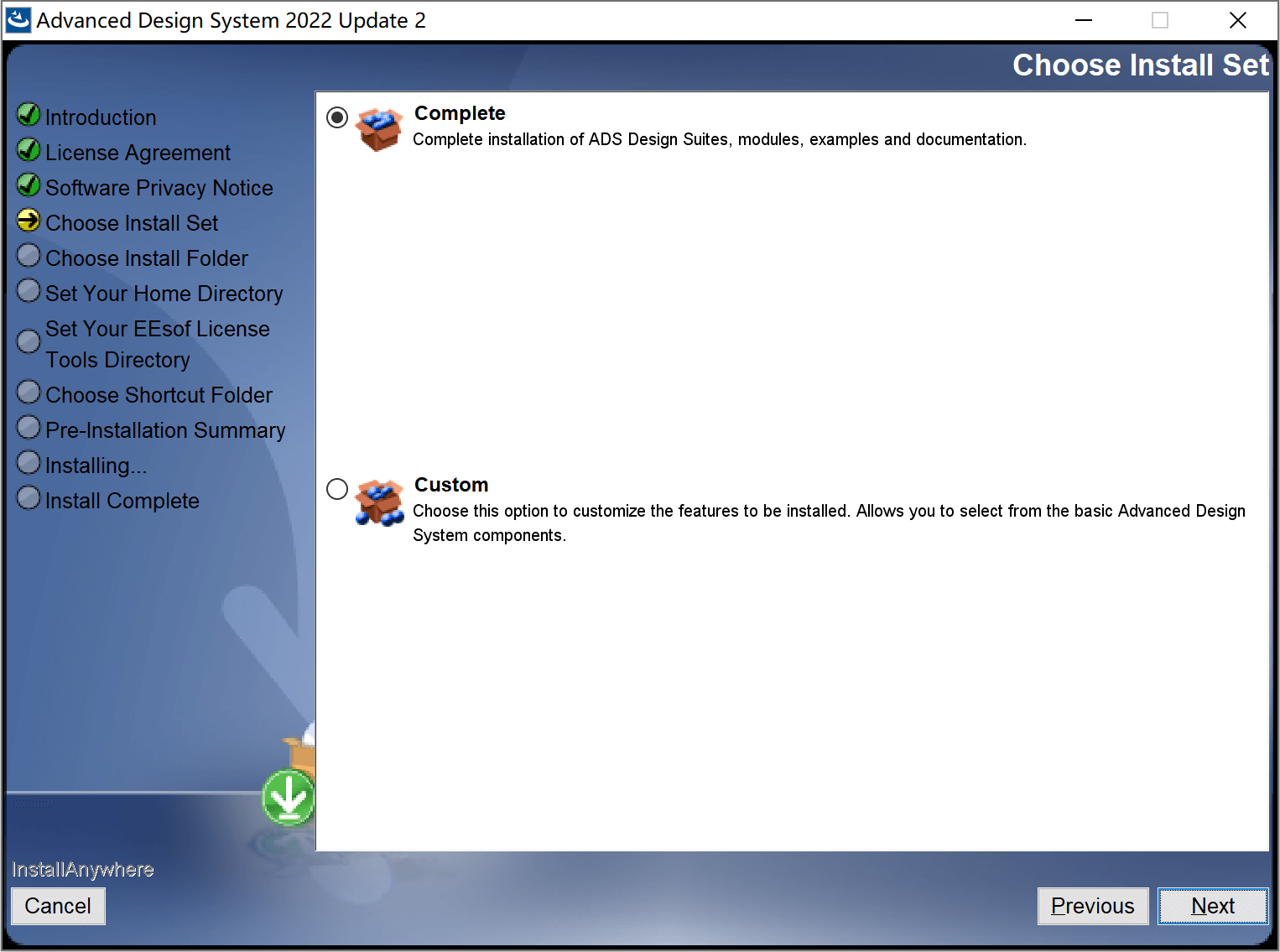
Task: Click the Custom option title text
Action: point(451,485)
